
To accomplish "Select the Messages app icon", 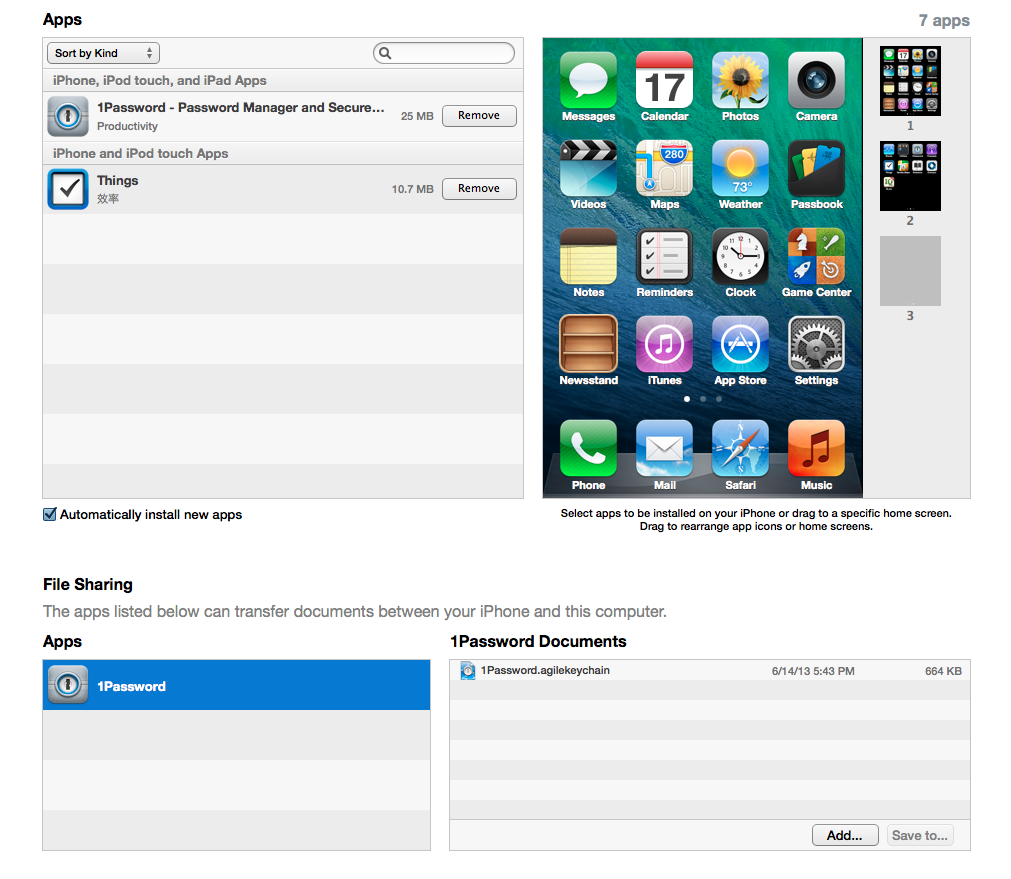I will [x=588, y=80].
